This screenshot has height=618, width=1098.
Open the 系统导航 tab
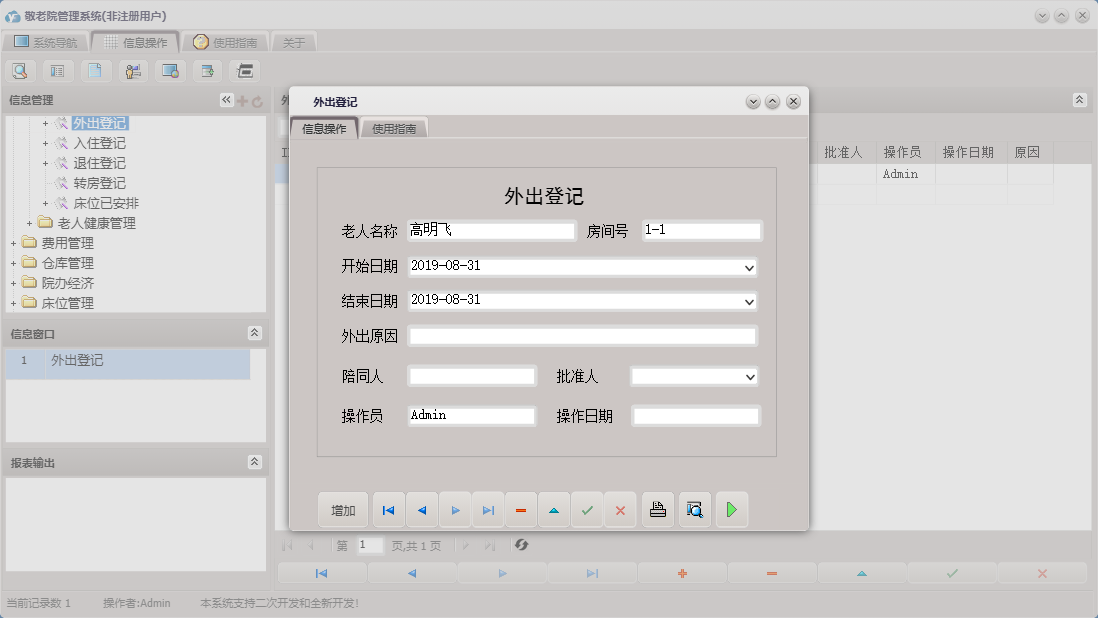(x=46, y=41)
